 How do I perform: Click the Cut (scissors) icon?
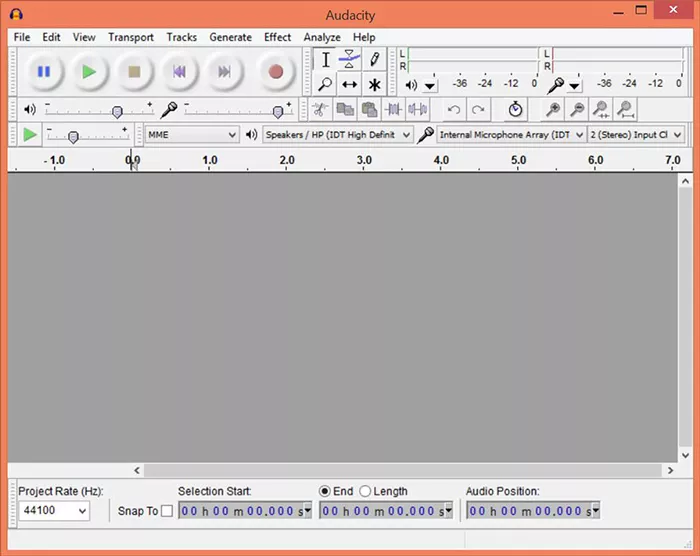(320, 109)
